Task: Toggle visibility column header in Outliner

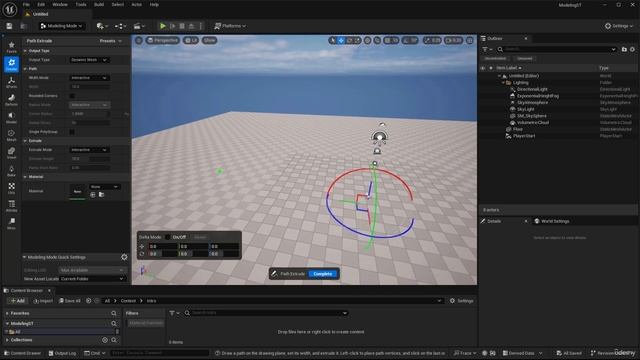Action: pos(483,68)
